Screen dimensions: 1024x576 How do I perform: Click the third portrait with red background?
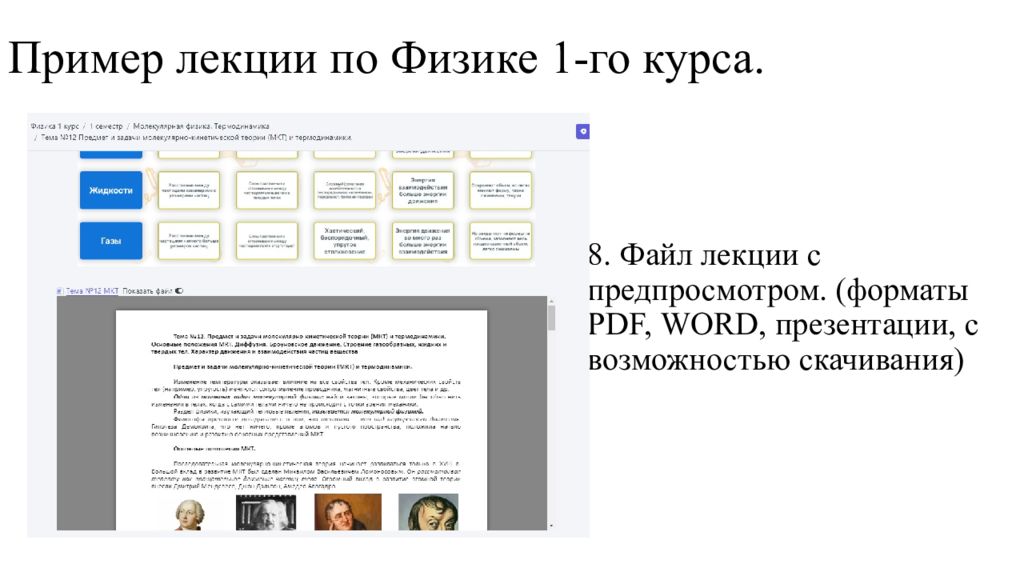click(347, 511)
